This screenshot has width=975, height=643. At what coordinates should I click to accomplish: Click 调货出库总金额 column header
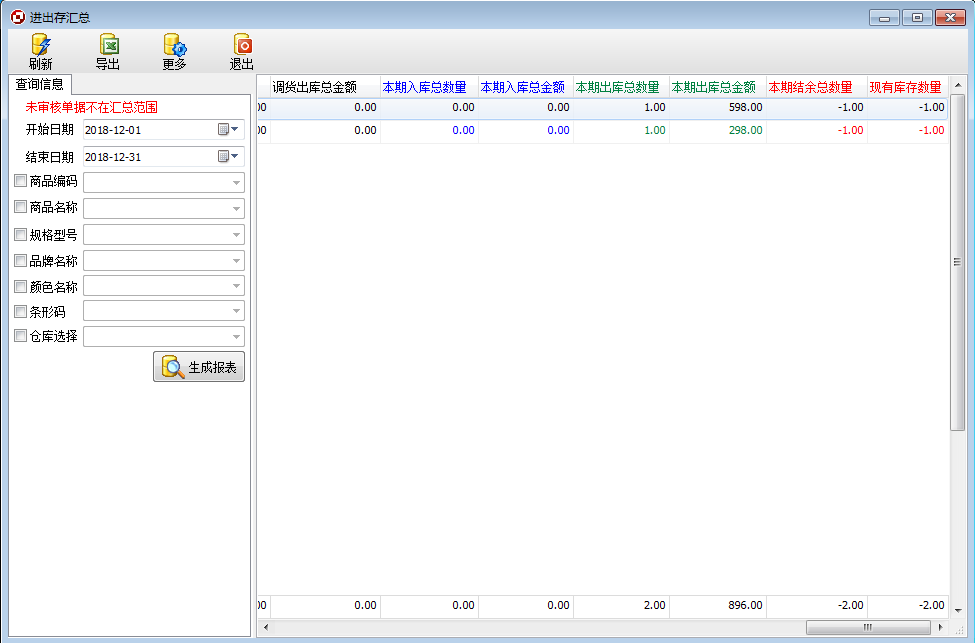(x=326, y=87)
